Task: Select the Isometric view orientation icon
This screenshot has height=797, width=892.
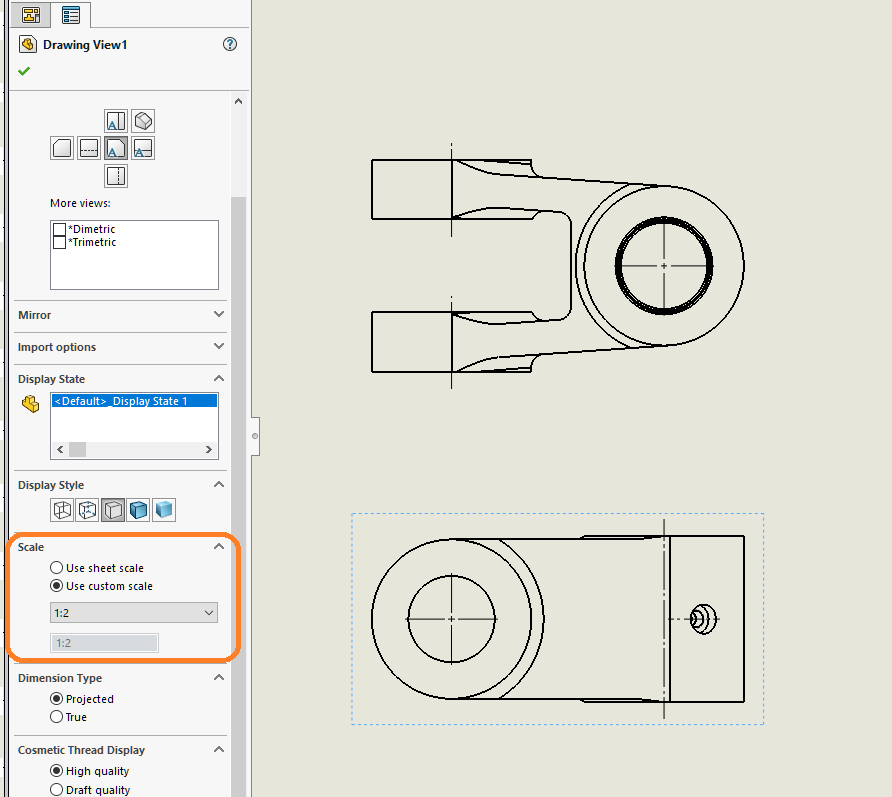Action: tap(143, 120)
